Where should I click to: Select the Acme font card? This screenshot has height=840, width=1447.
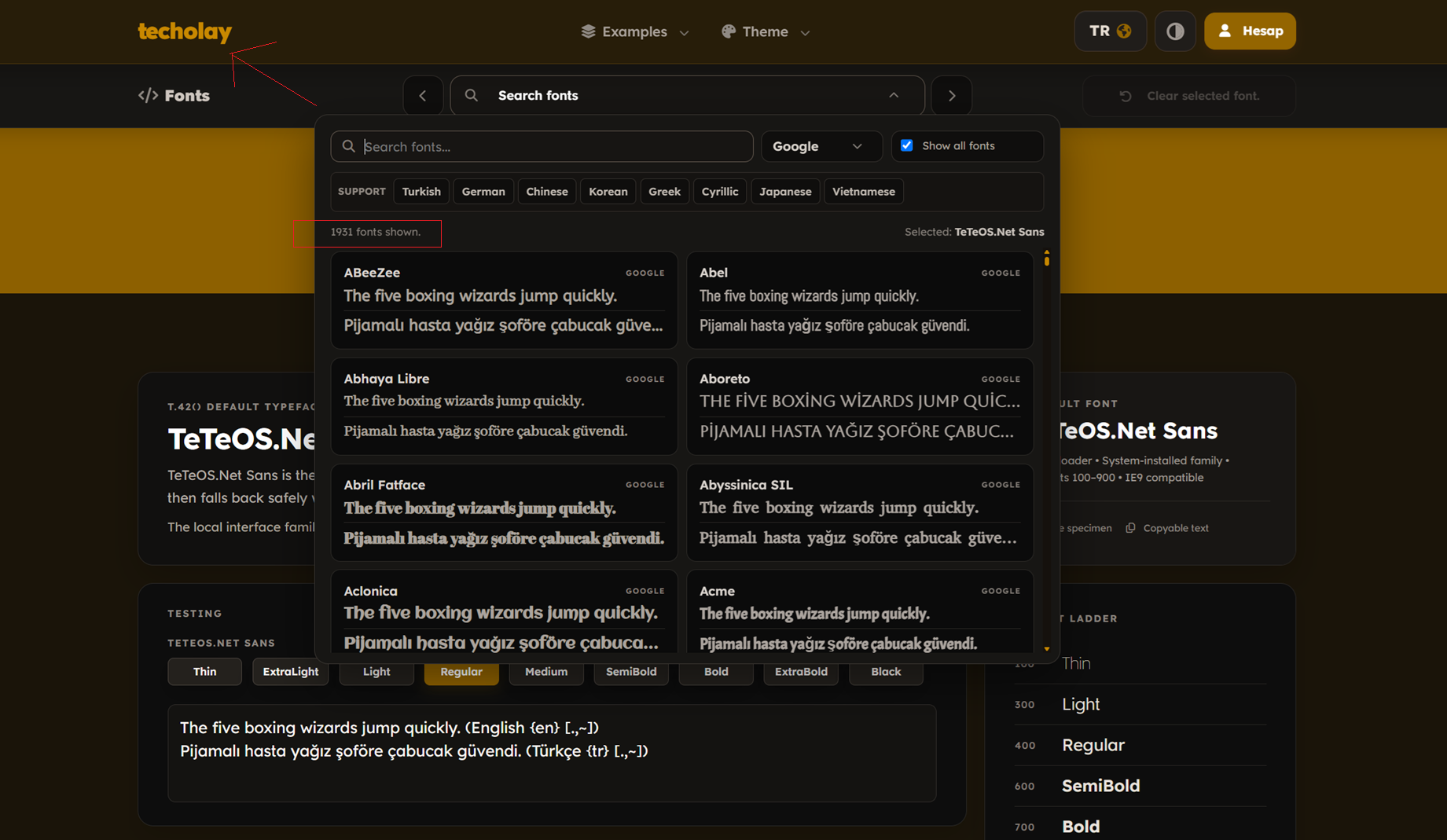(x=860, y=611)
